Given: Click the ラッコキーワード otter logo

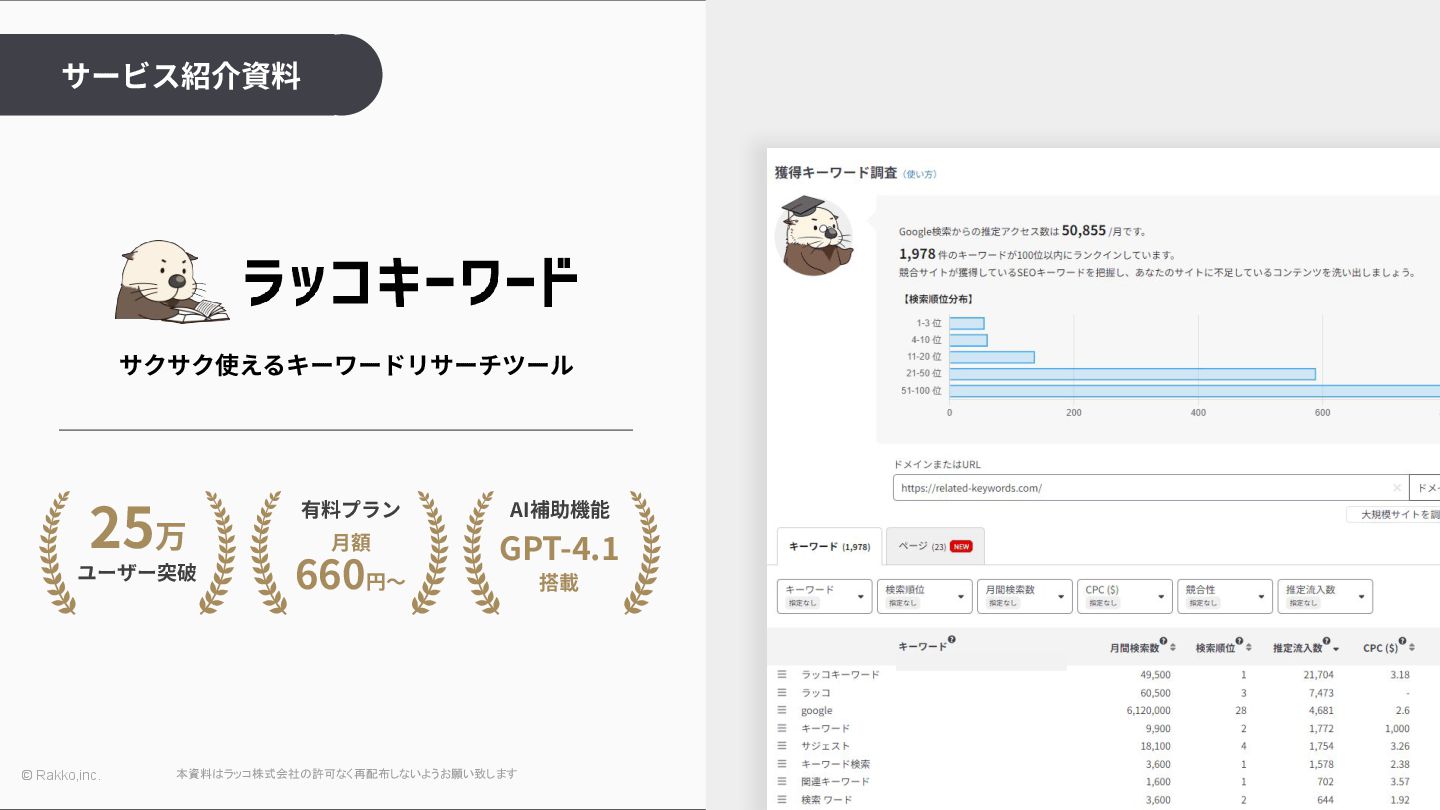Looking at the screenshot, I should 172,281.
